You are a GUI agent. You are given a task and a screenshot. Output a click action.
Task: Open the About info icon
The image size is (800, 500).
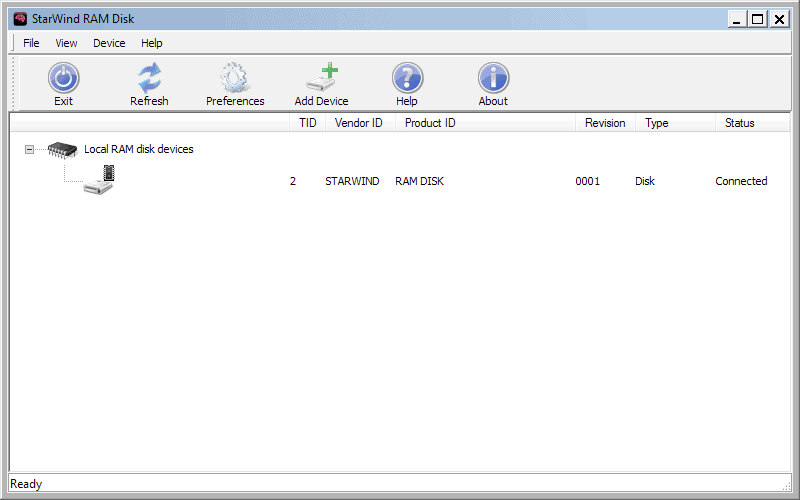point(493,78)
